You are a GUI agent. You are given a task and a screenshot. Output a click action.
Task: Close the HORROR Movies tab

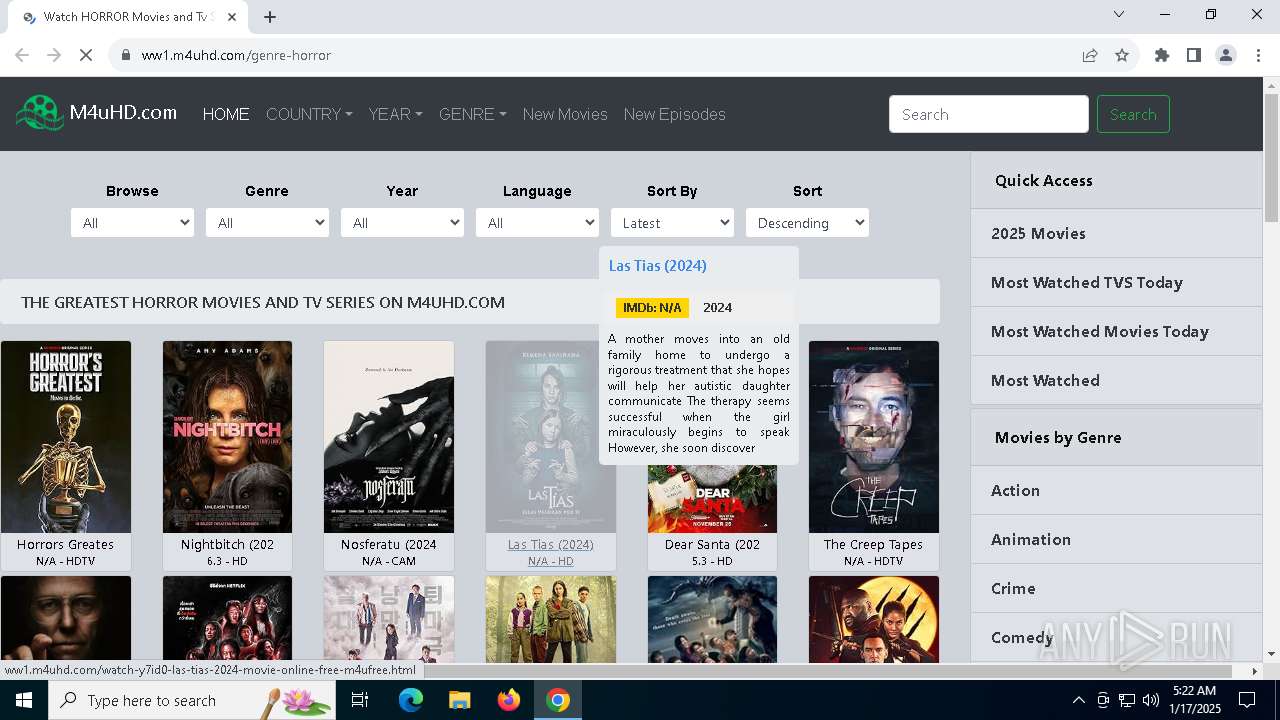[x=233, y=17]
